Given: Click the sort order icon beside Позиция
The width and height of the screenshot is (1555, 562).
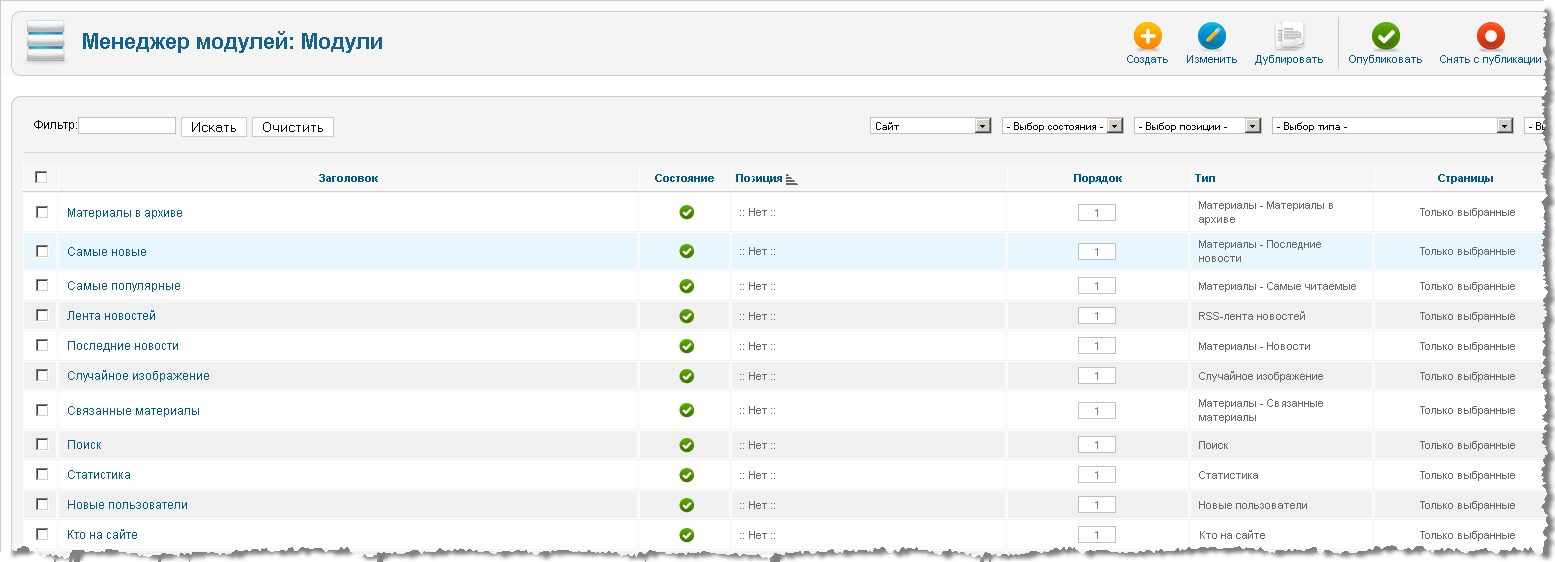Looking at the screenshot, I should tap(792, 179).
